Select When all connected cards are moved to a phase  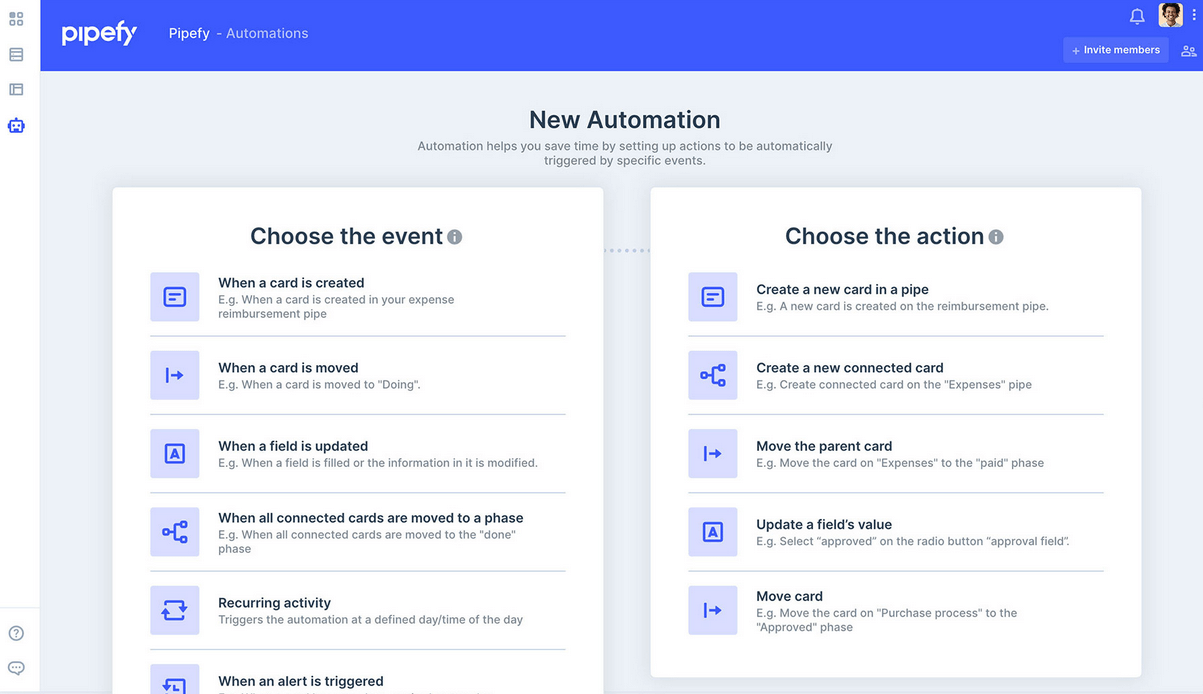coord(358,532)
